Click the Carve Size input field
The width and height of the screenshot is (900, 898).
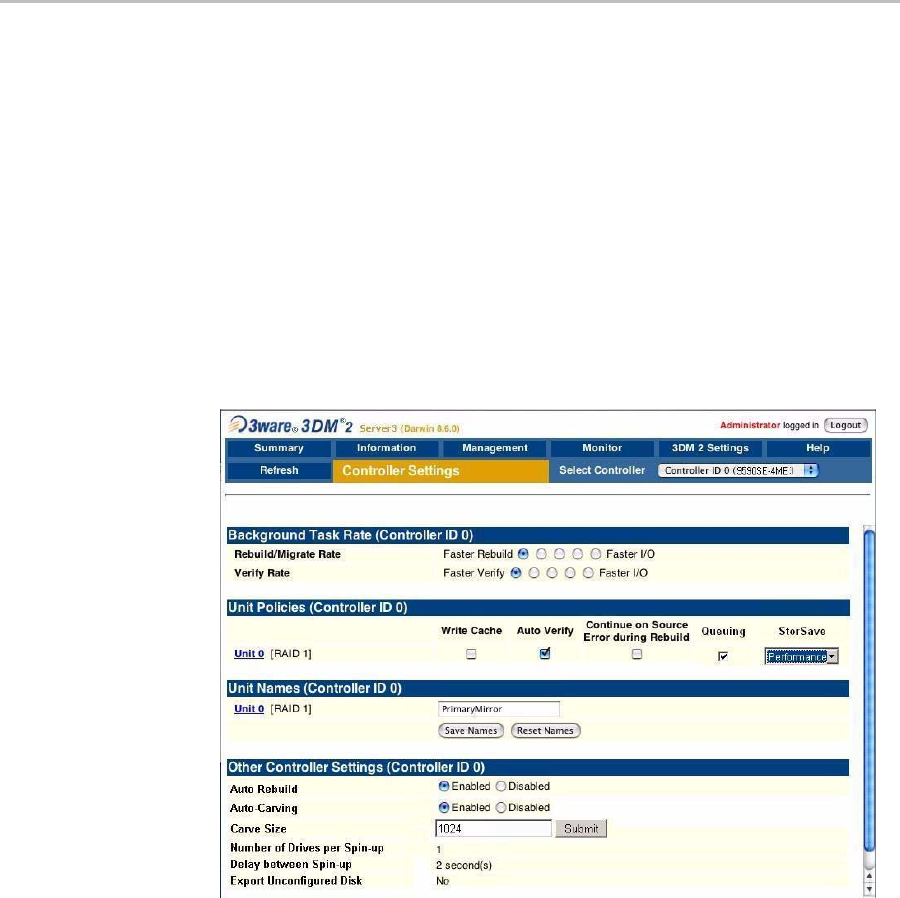pos(494,829)
